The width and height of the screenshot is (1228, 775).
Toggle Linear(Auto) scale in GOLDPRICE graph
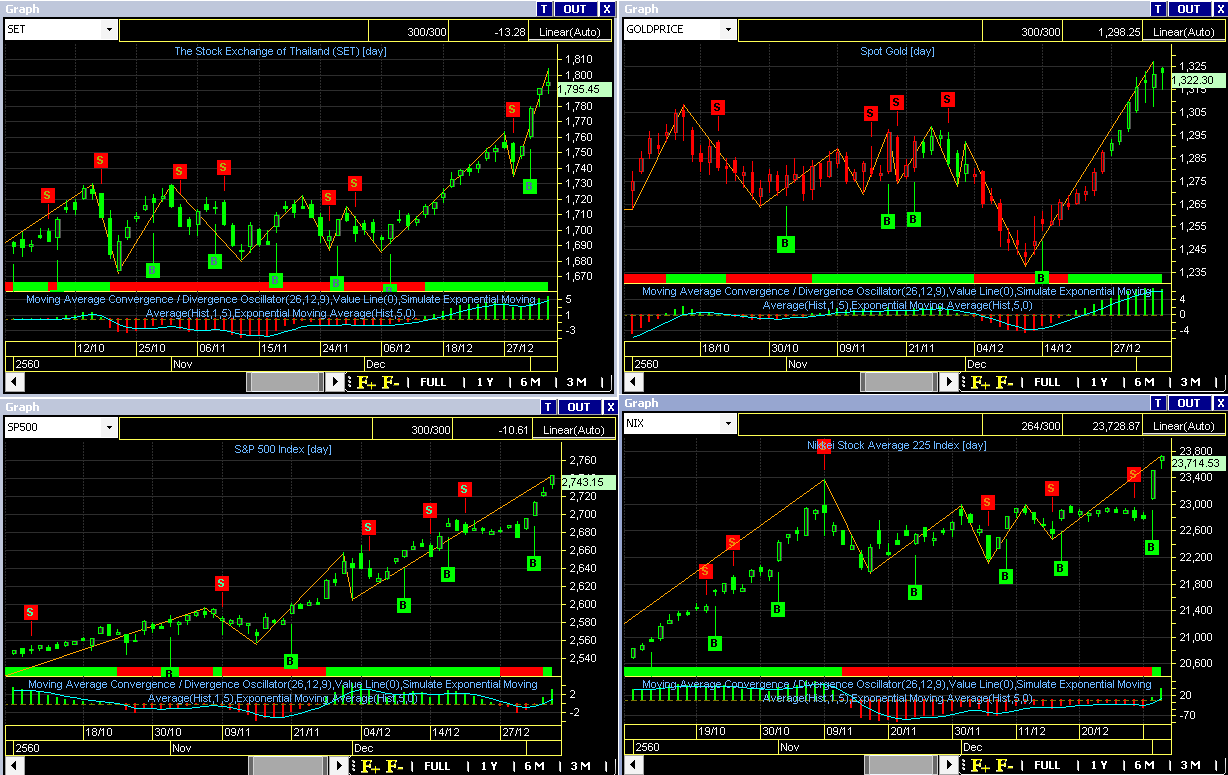tap(1184, 31)
